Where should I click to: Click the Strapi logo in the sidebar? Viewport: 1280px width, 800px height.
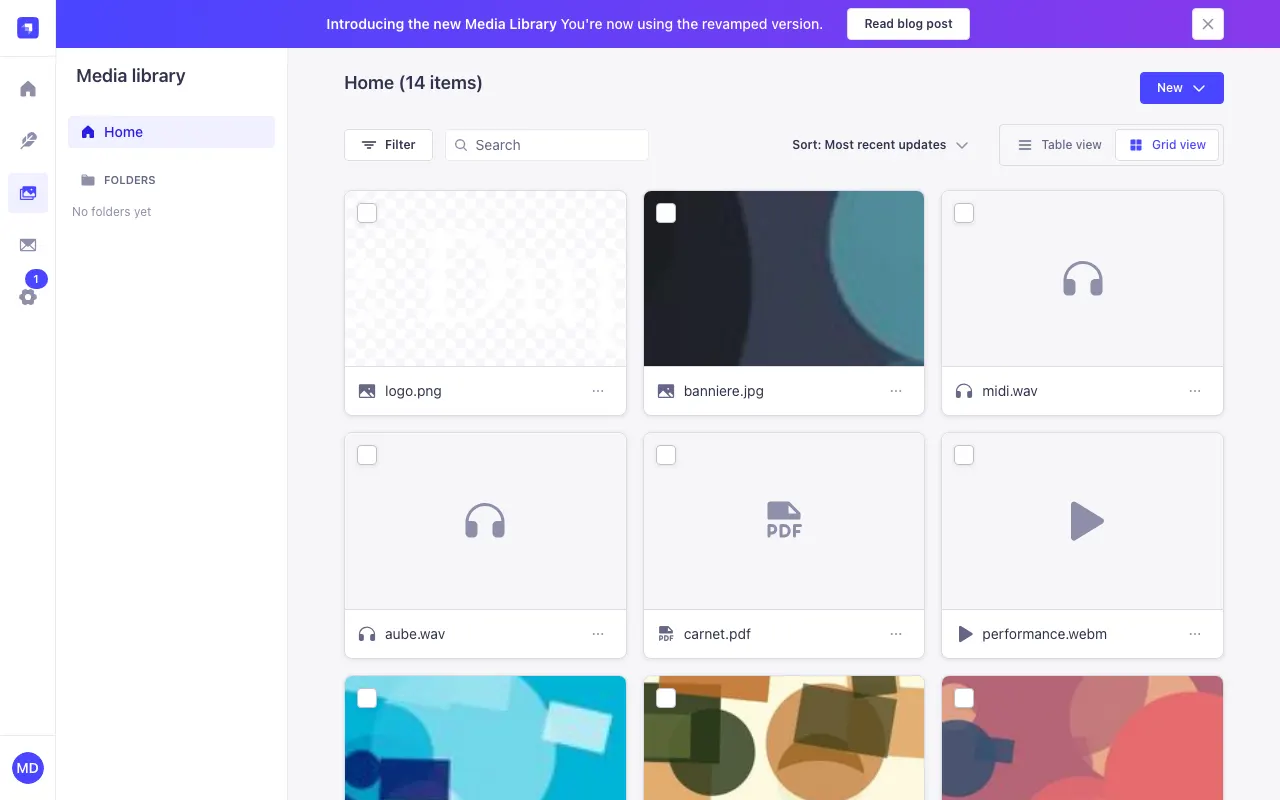click(28, 28)
